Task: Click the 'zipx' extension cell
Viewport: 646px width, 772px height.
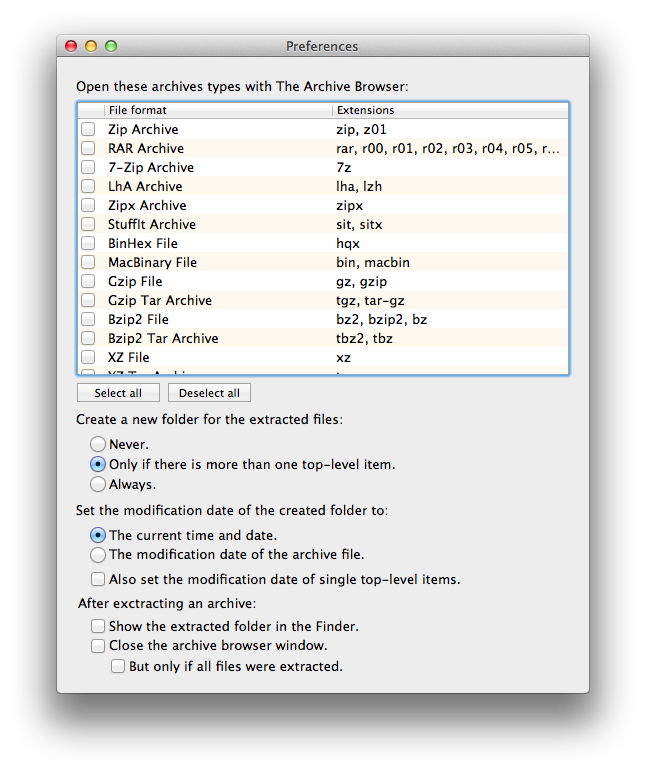Action: coord(451,205)
